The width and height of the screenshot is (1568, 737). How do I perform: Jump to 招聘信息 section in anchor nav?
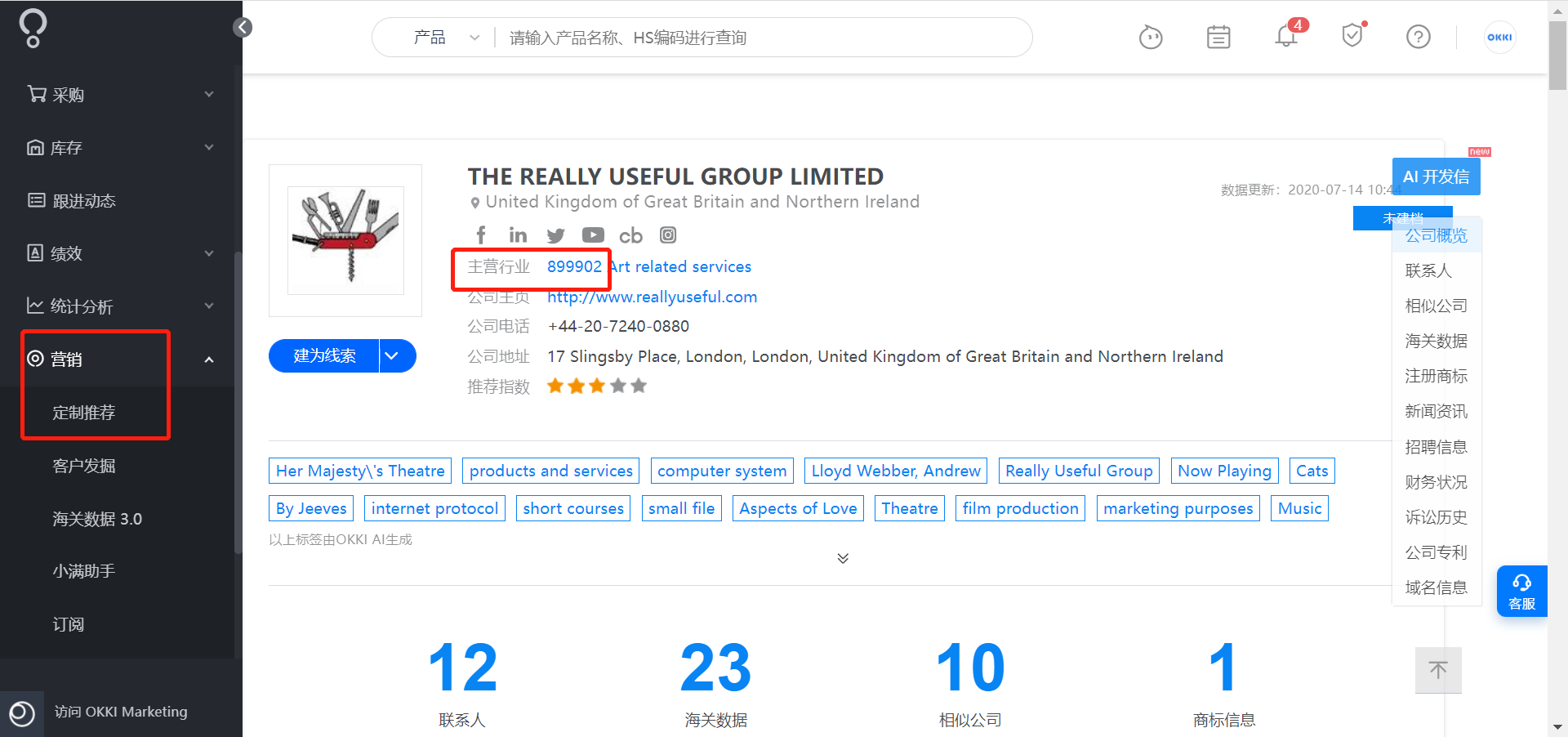click(x=1436, y=447)
